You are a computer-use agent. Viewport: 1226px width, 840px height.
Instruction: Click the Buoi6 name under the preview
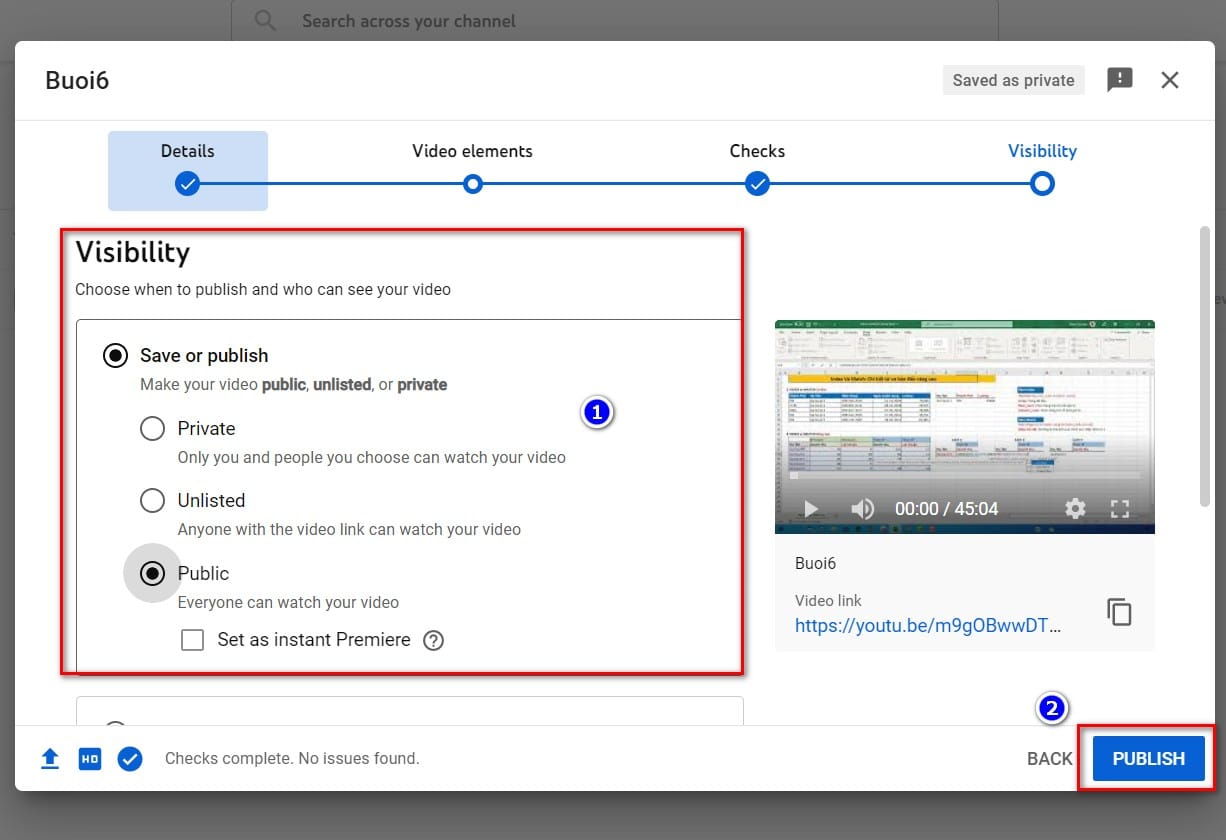pos(815,564)
